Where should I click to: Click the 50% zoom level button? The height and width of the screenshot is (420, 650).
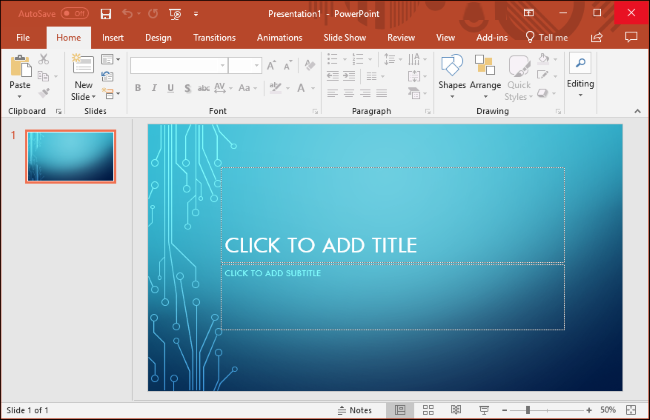point(608,410)
